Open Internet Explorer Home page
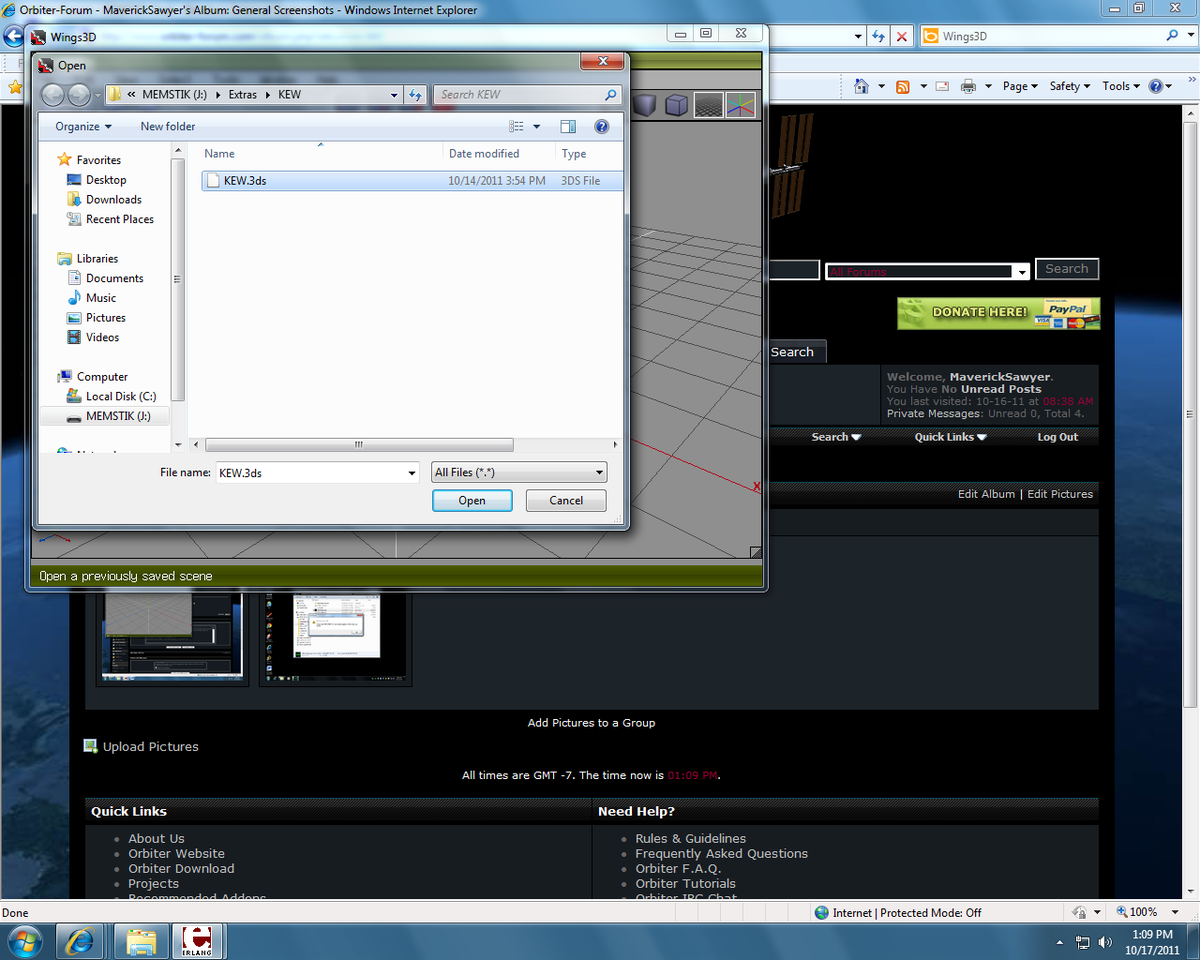Image resolution: width=1200 pixels, height=960 pixels. tap(861, 86)
